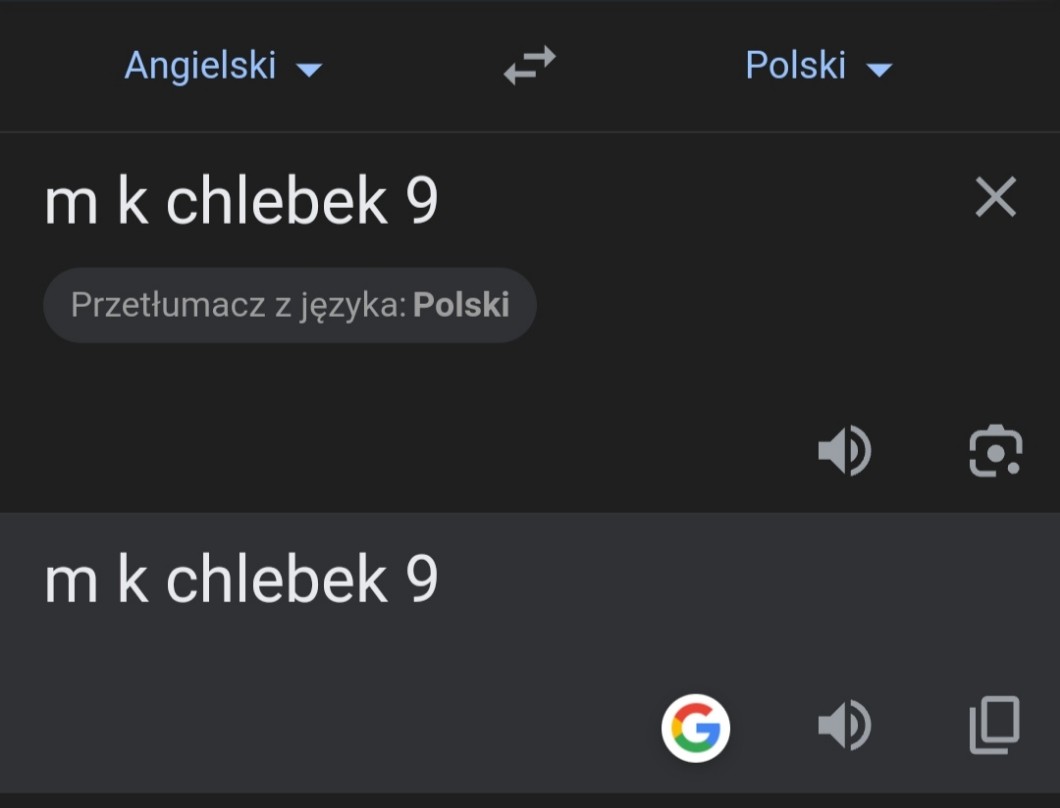Place cursor after '9' in source text
The width and height of the screenshot is (1060, 808).
[440, 202]
